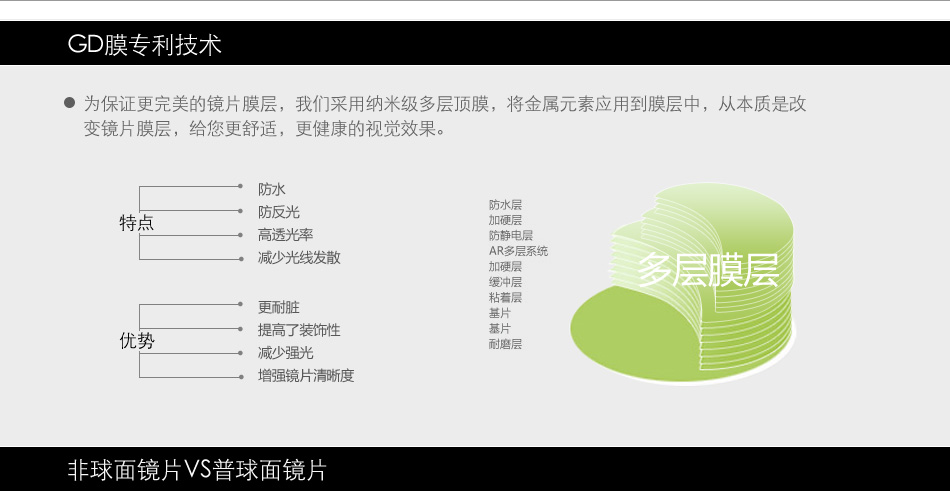Click the 防水层 layer label
This screenshot has width=950, height=491.
[x=505, y=205]
